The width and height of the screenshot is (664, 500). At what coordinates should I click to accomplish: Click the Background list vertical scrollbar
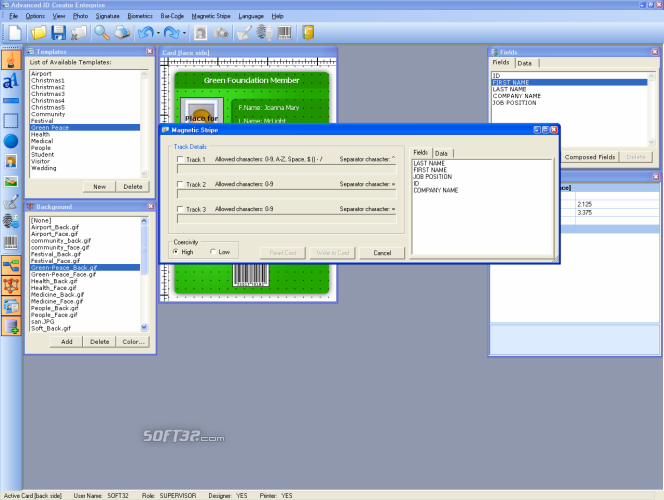point(144,274)
